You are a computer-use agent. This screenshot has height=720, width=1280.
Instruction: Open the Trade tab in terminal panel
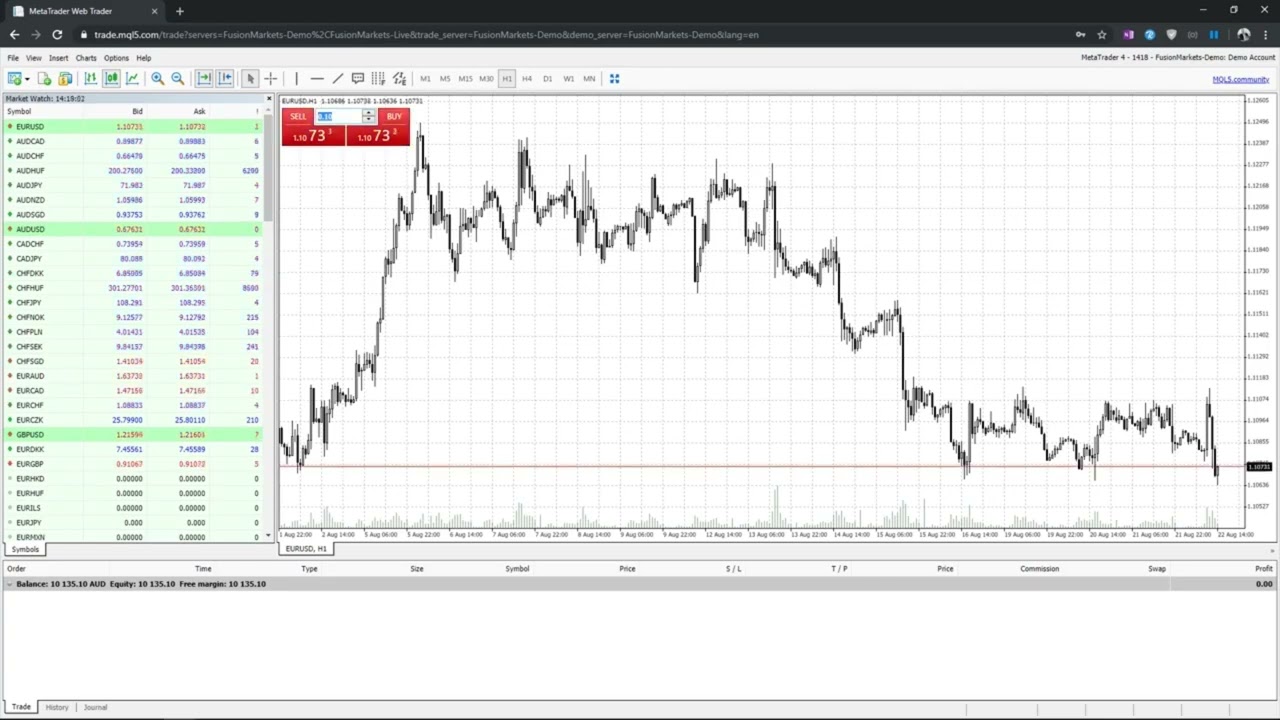pos(21,707)
